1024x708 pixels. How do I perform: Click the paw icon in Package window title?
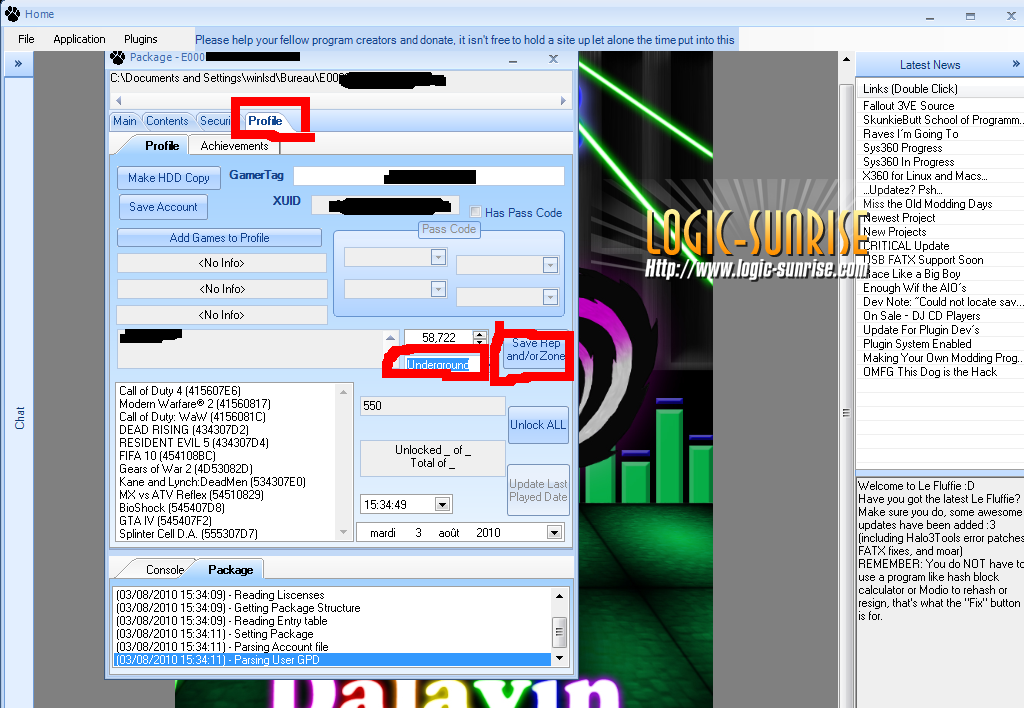point(118,57)
